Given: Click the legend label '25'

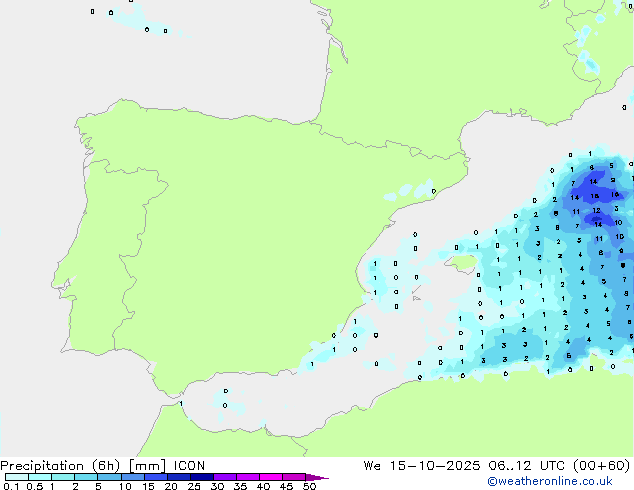Looking at the screenshot, I should 194,486.
